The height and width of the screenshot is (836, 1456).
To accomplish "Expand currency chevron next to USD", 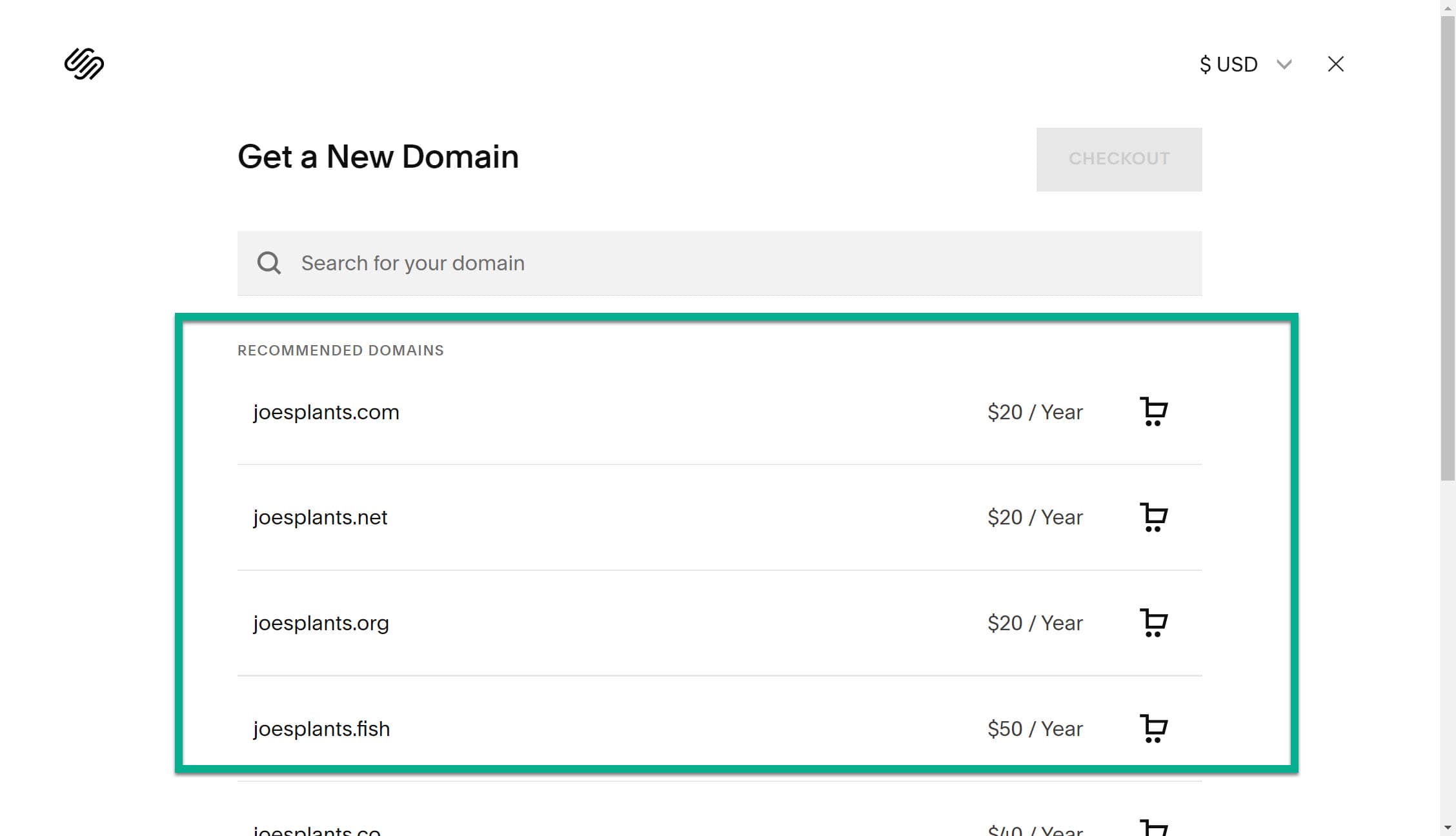I will pos(1284,65).
